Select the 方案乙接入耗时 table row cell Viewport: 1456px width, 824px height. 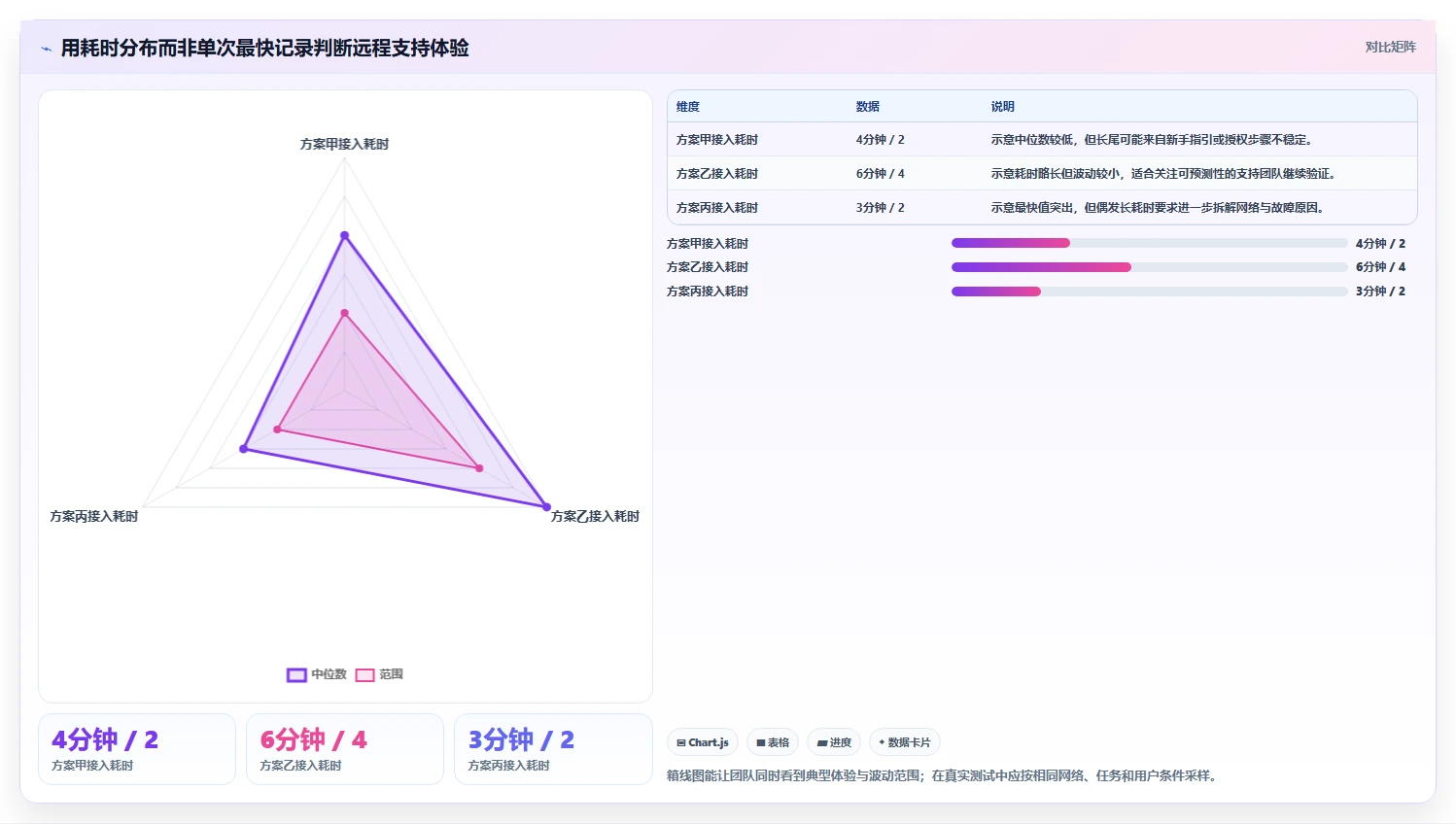click(717, 174)
